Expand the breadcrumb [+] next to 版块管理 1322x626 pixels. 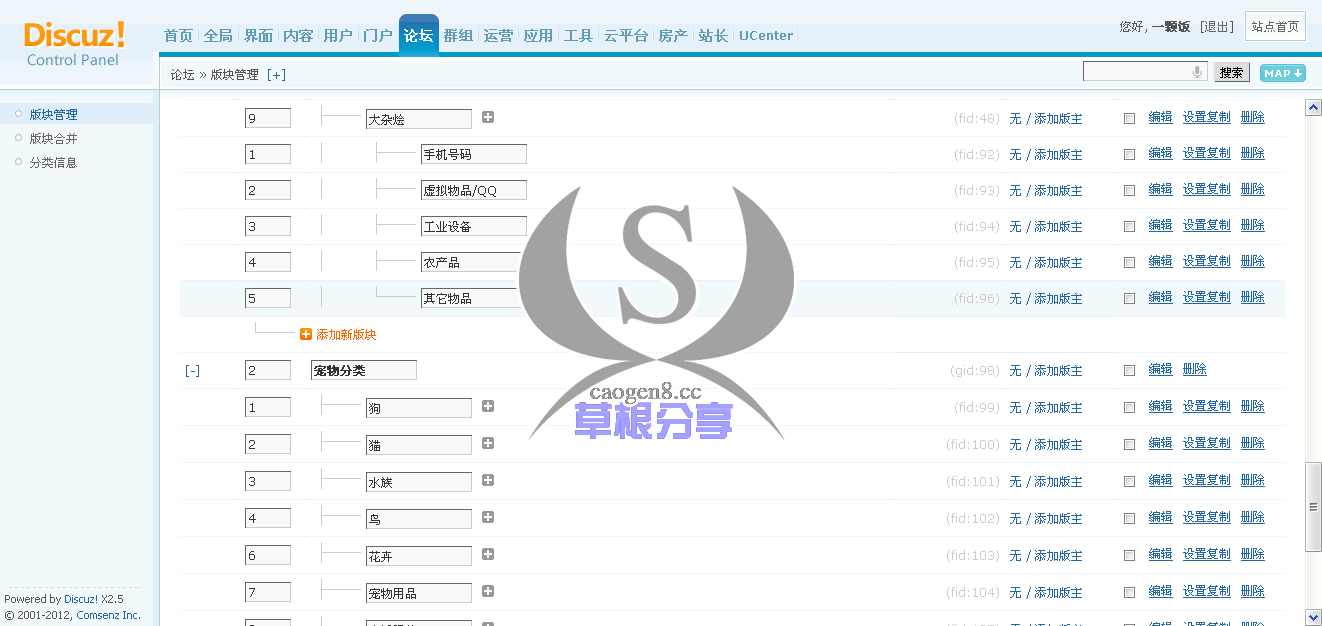pyautogui.click(x=275, y=74)
